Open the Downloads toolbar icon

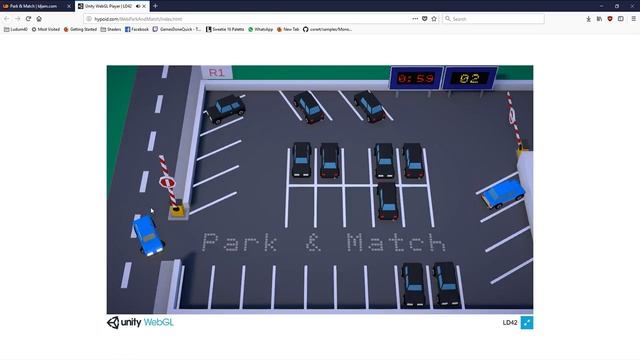[x=589, y=19]
